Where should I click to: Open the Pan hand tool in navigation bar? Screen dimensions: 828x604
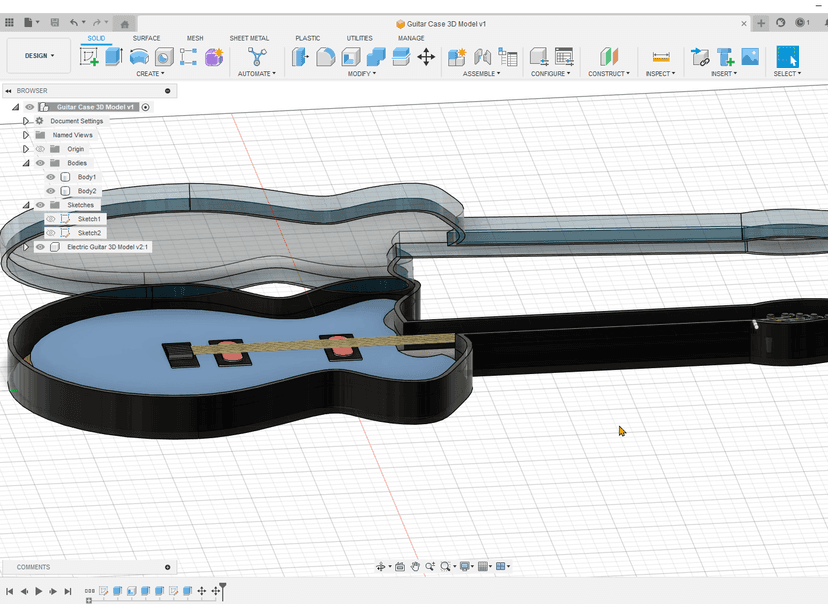tap(414, 567)
